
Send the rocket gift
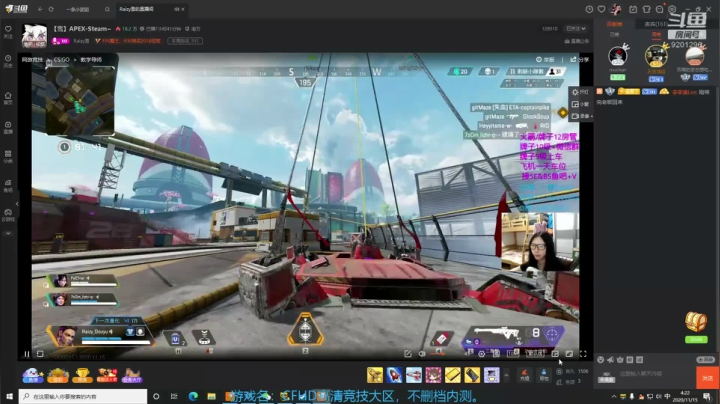tap(394, 375)
